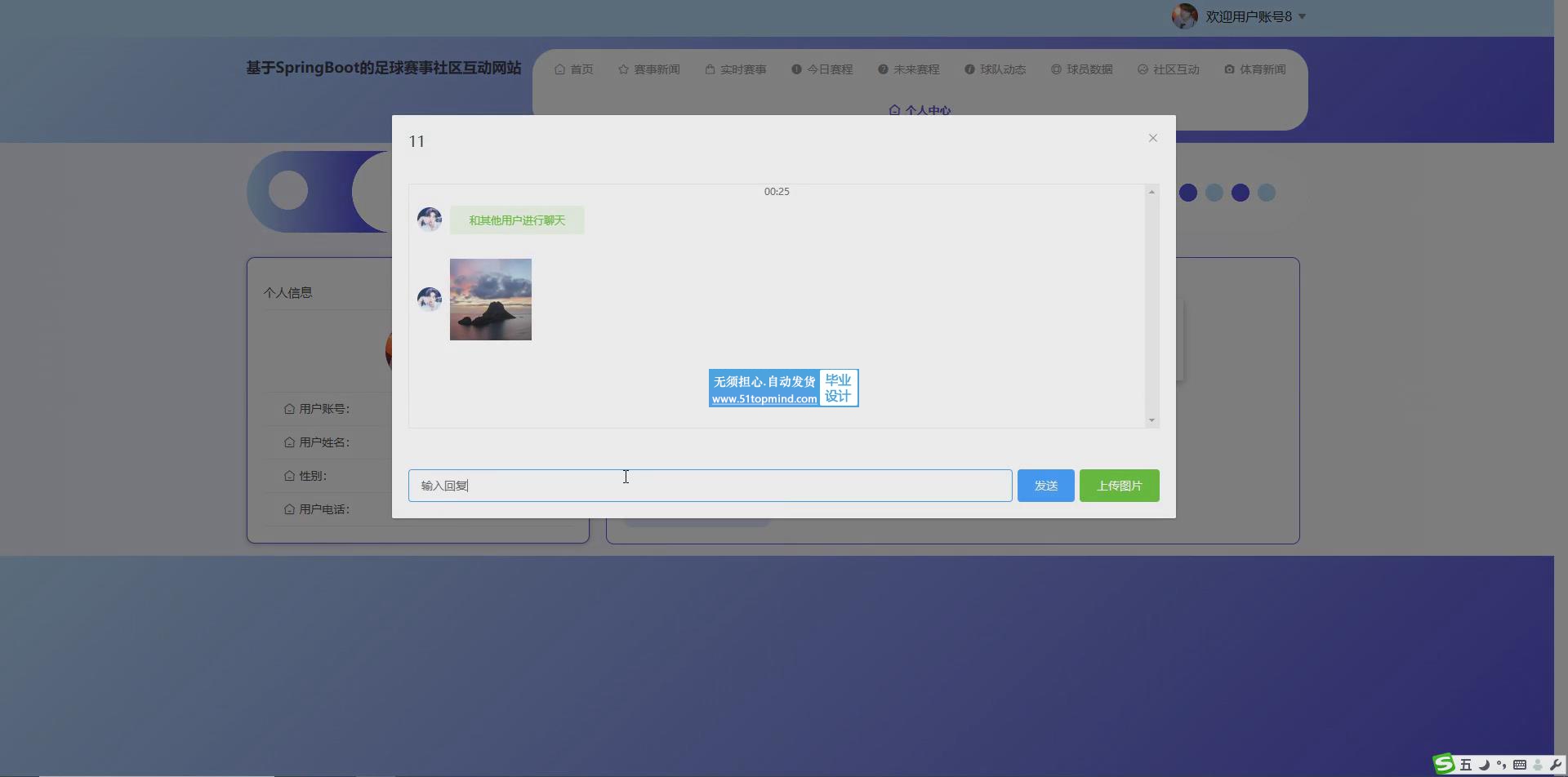Click the profile avatar beside 欢迎用户账号8
Viewport: 1568px width, 777px height.
1184,16
